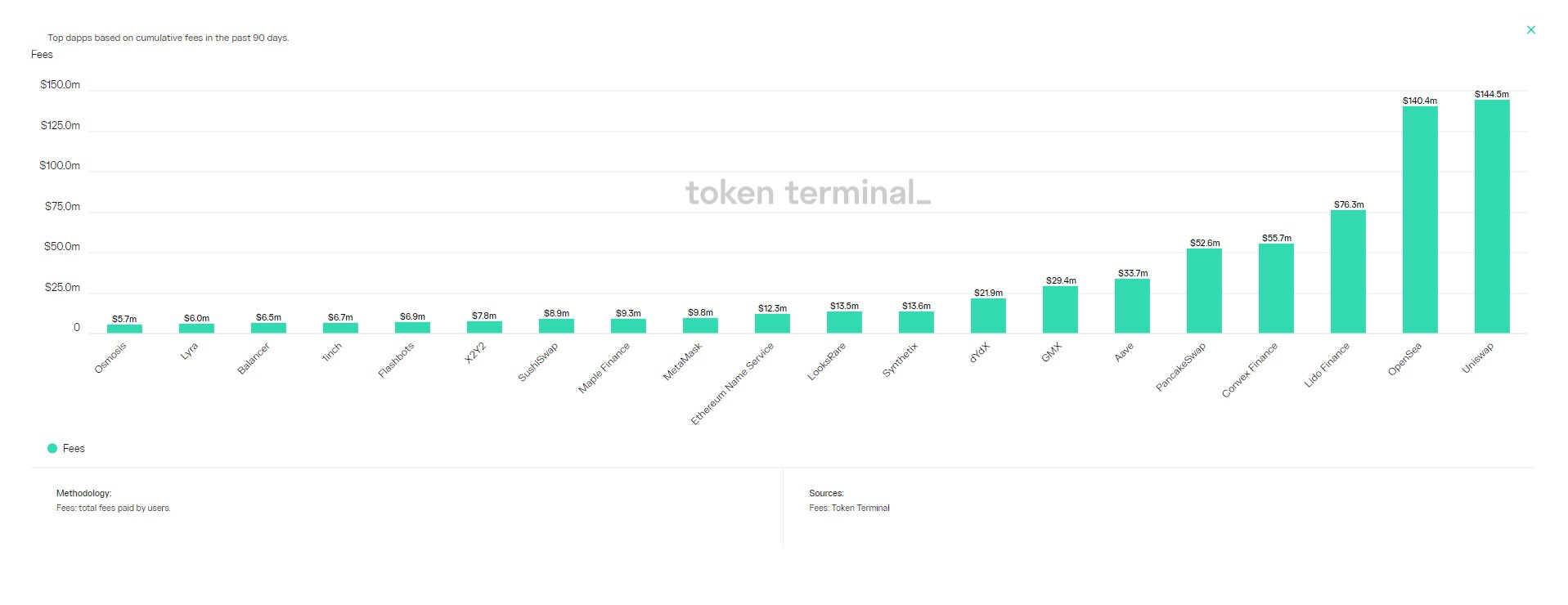Viewport: 1568px width, 605px height.
Task: Click the Osmosis axis label
Action: click(111, 358)
